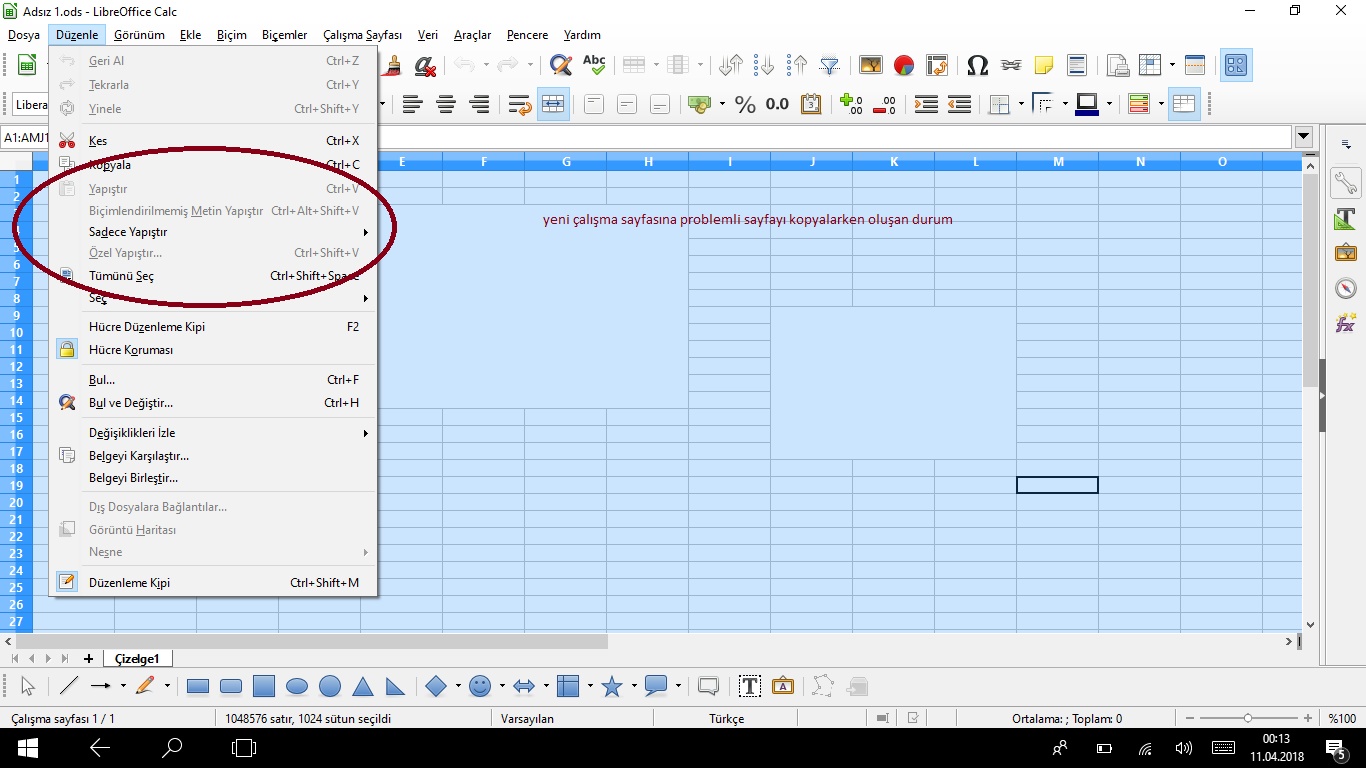Open the Freeze Rows and Columns dropdown arrow
1366x768 pixels.
point(1171,65)
